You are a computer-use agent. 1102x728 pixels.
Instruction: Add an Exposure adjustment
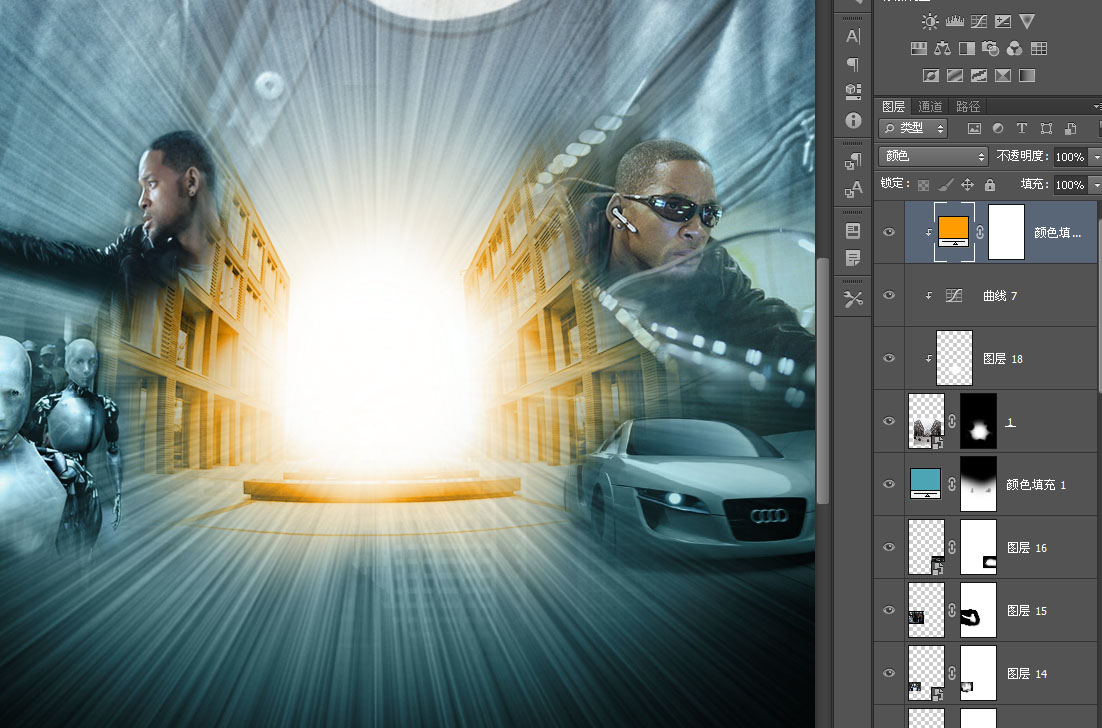pyautogui.click(x=1003, y=22)
